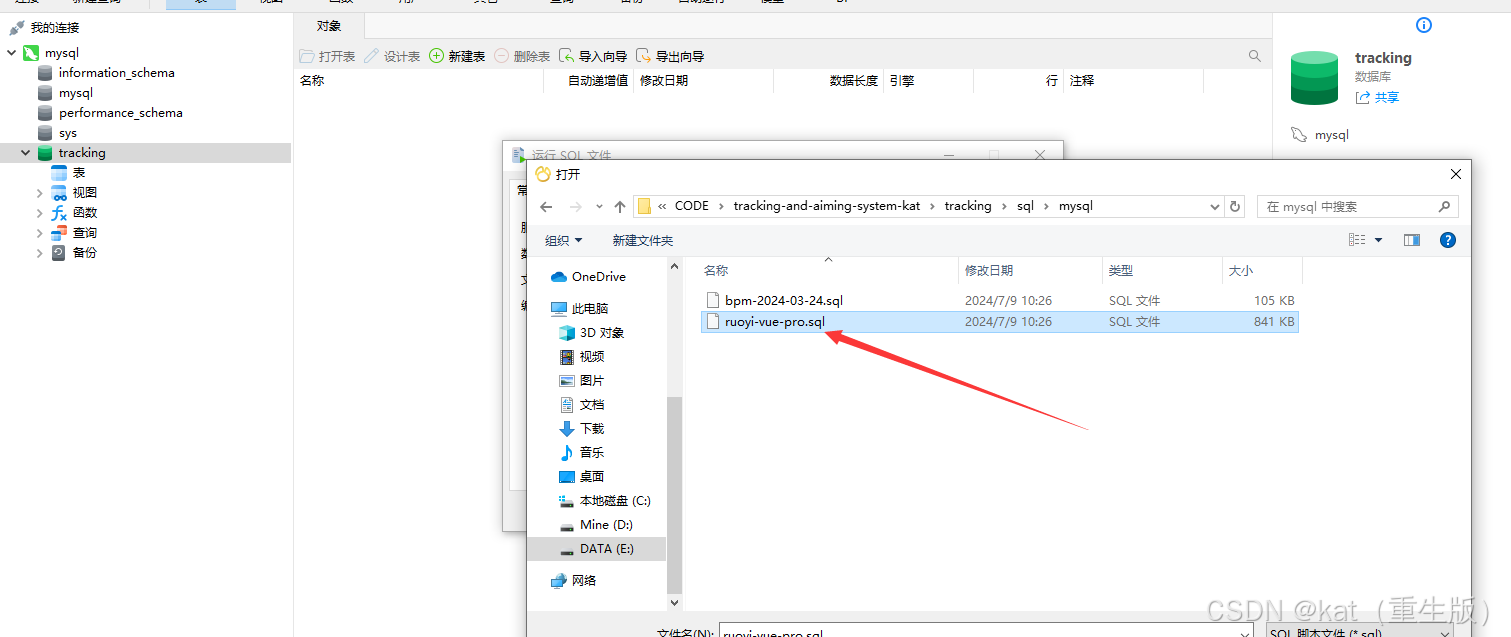Switch to the 对象 tab

tap(326, 25)
